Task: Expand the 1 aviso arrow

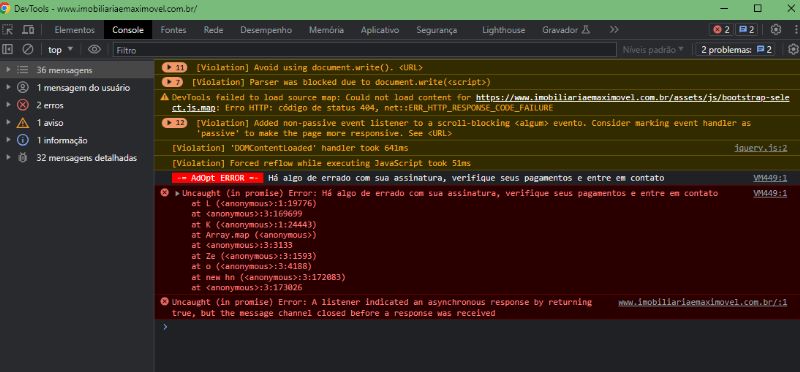Action: [8, 123]
